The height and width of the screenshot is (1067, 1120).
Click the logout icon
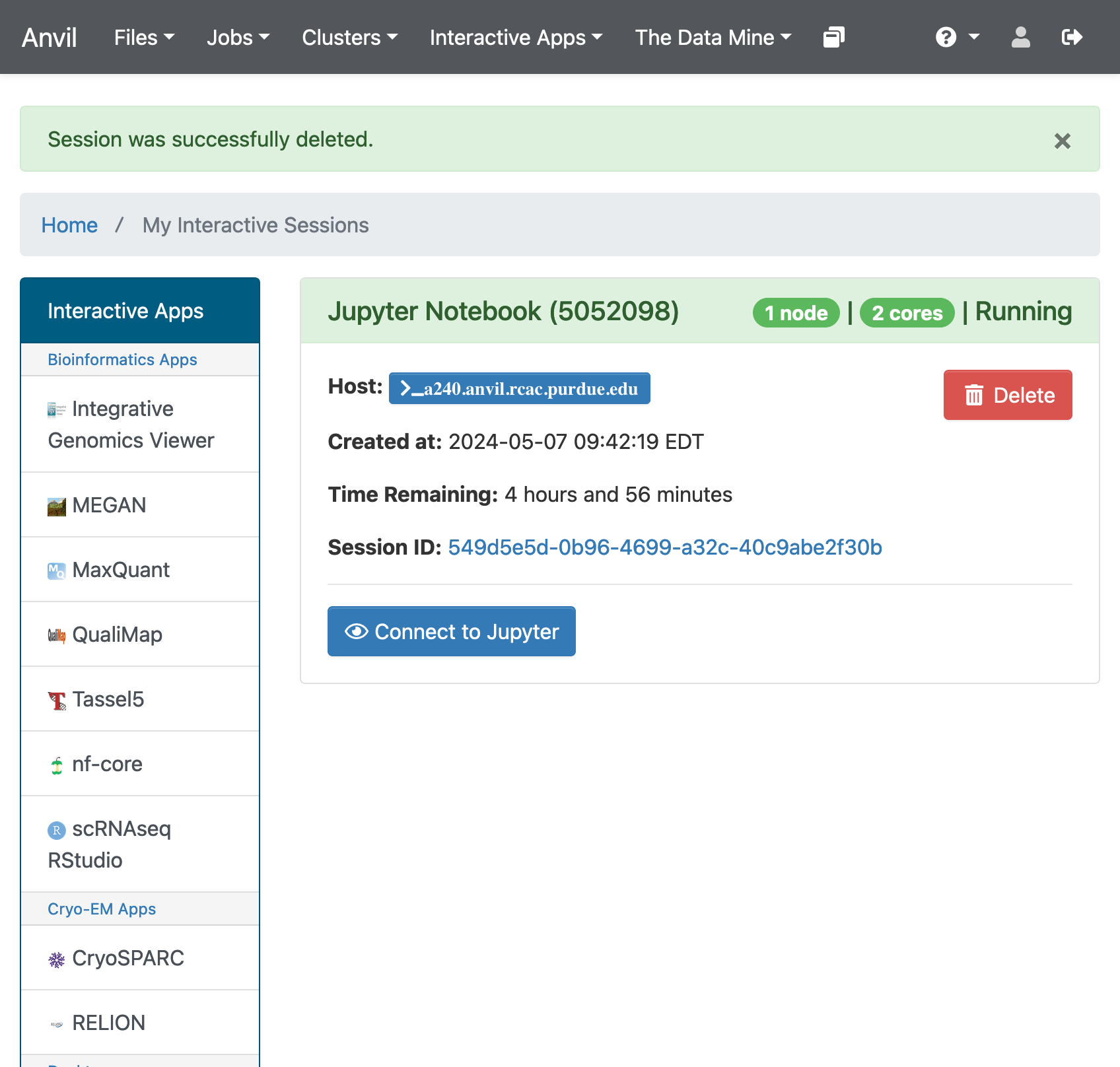point(1071,38)
